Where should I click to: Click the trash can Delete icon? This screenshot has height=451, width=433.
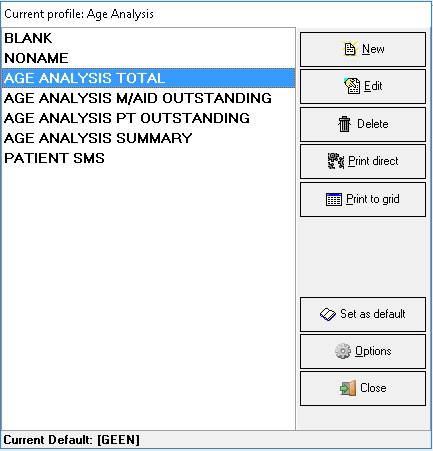pos(344,124)
